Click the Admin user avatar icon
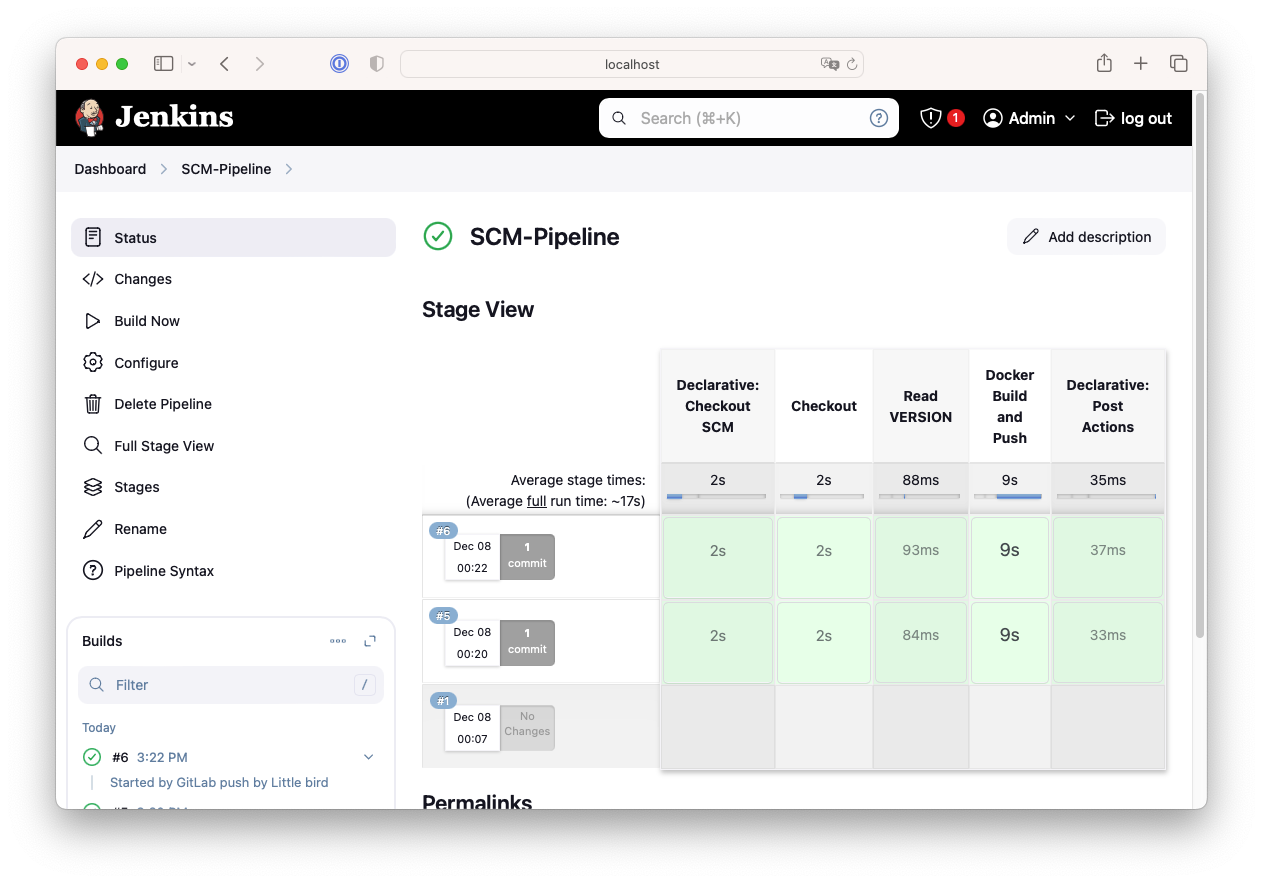This screenshot has width=1263, height=883. [993, 118]
